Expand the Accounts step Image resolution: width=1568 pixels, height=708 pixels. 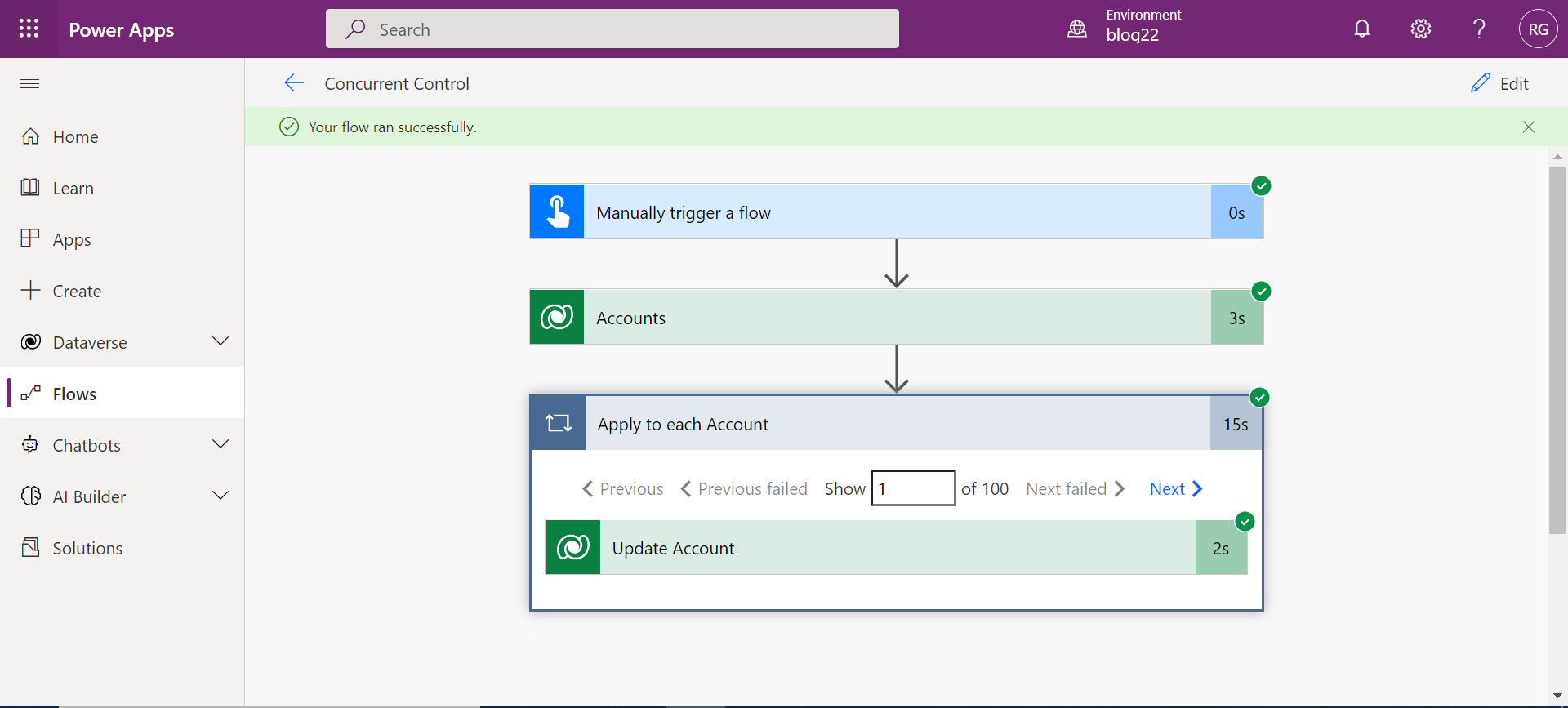tap(897, 318)
